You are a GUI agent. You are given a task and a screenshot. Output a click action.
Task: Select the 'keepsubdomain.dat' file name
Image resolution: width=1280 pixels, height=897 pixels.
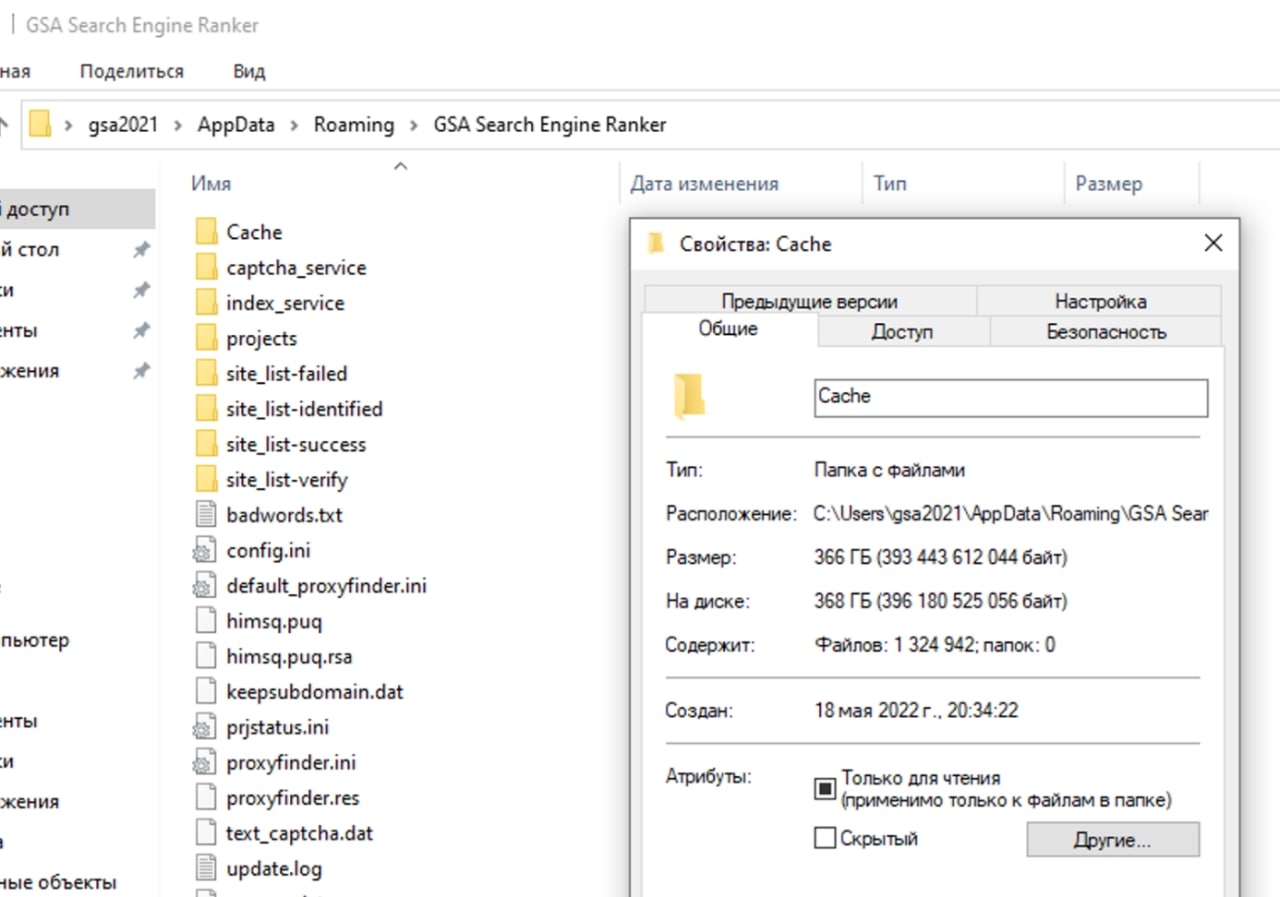coord(315,692)
